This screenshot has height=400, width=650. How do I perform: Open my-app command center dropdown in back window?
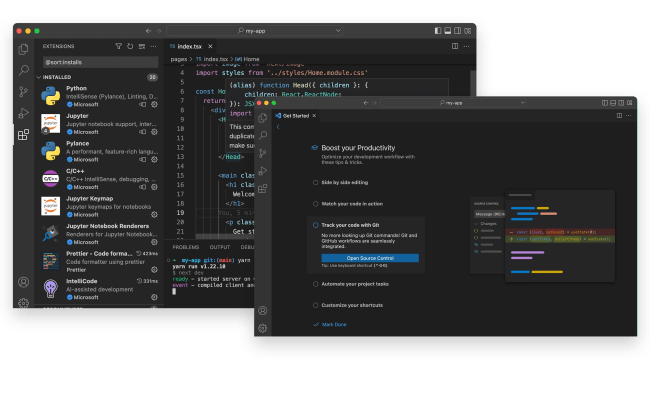tap(338, 31)
